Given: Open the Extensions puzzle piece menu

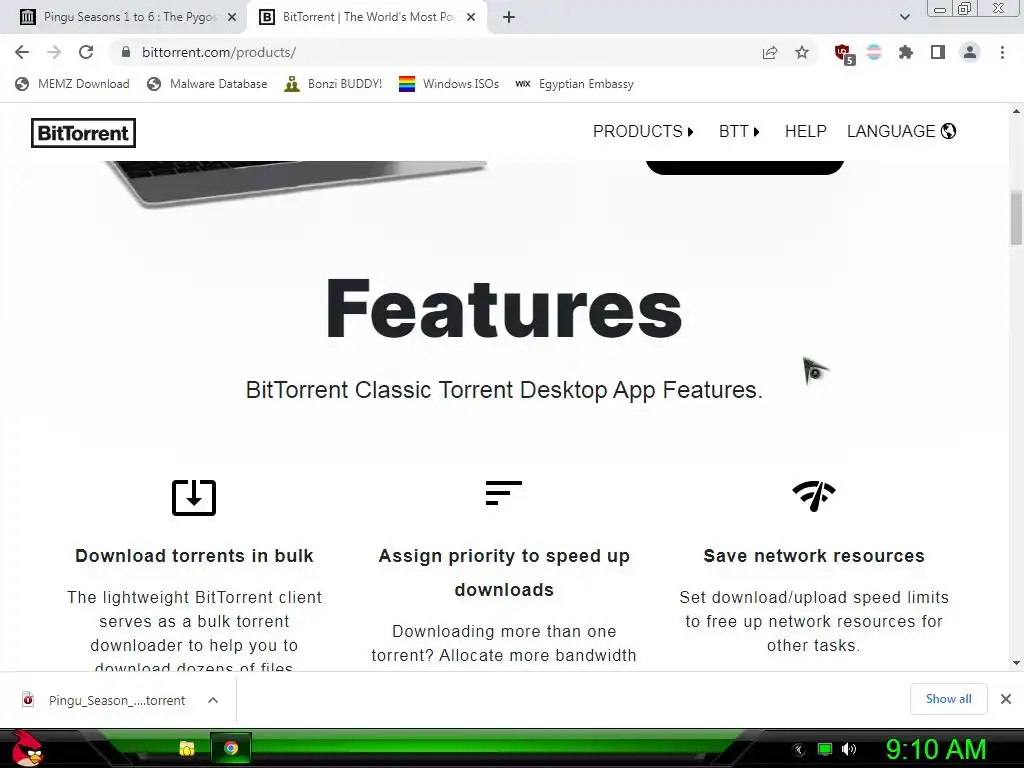Looking at the screenshot, I should (905, 52).
